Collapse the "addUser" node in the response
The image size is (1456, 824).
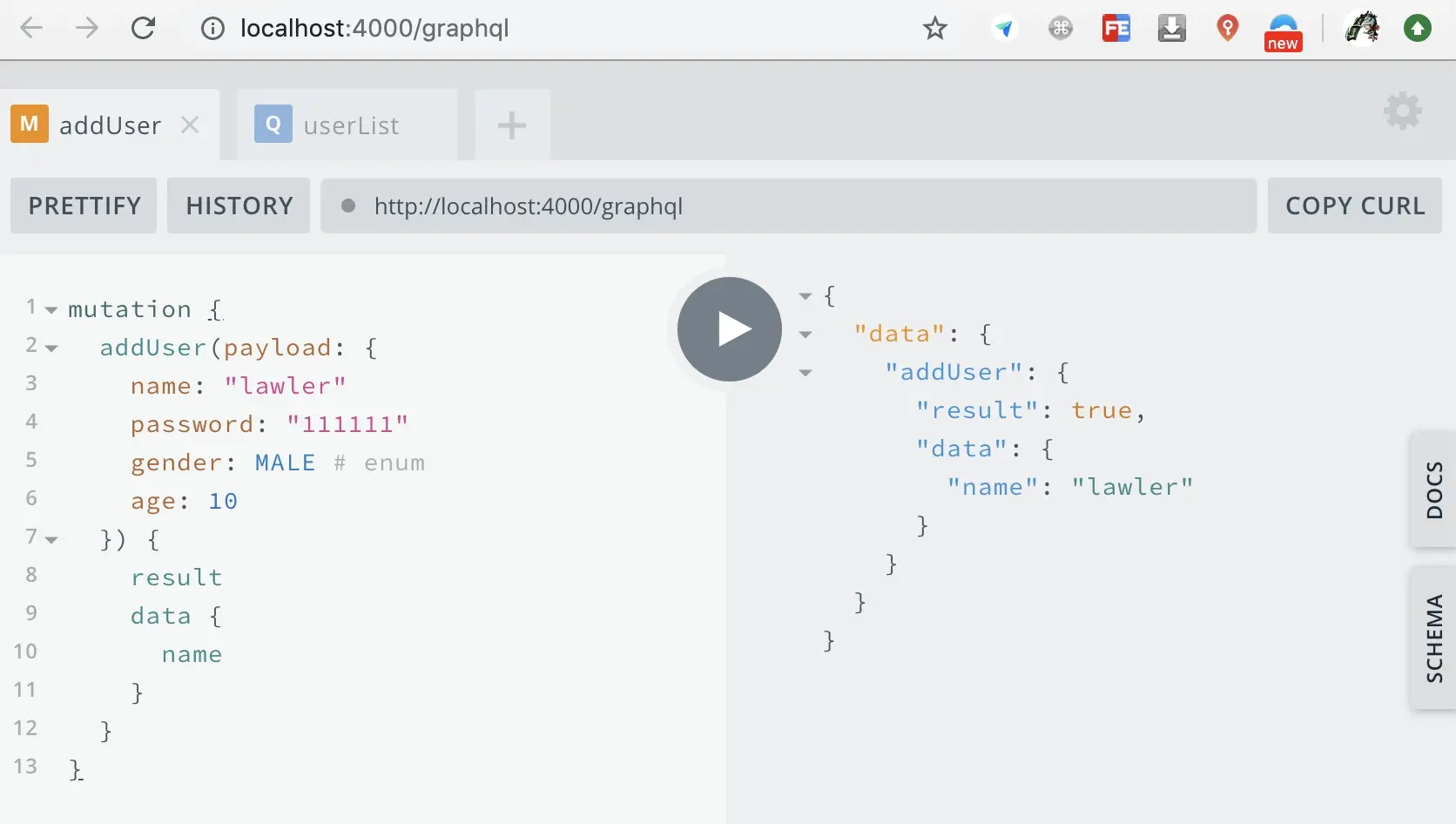[x=806, y=373]
